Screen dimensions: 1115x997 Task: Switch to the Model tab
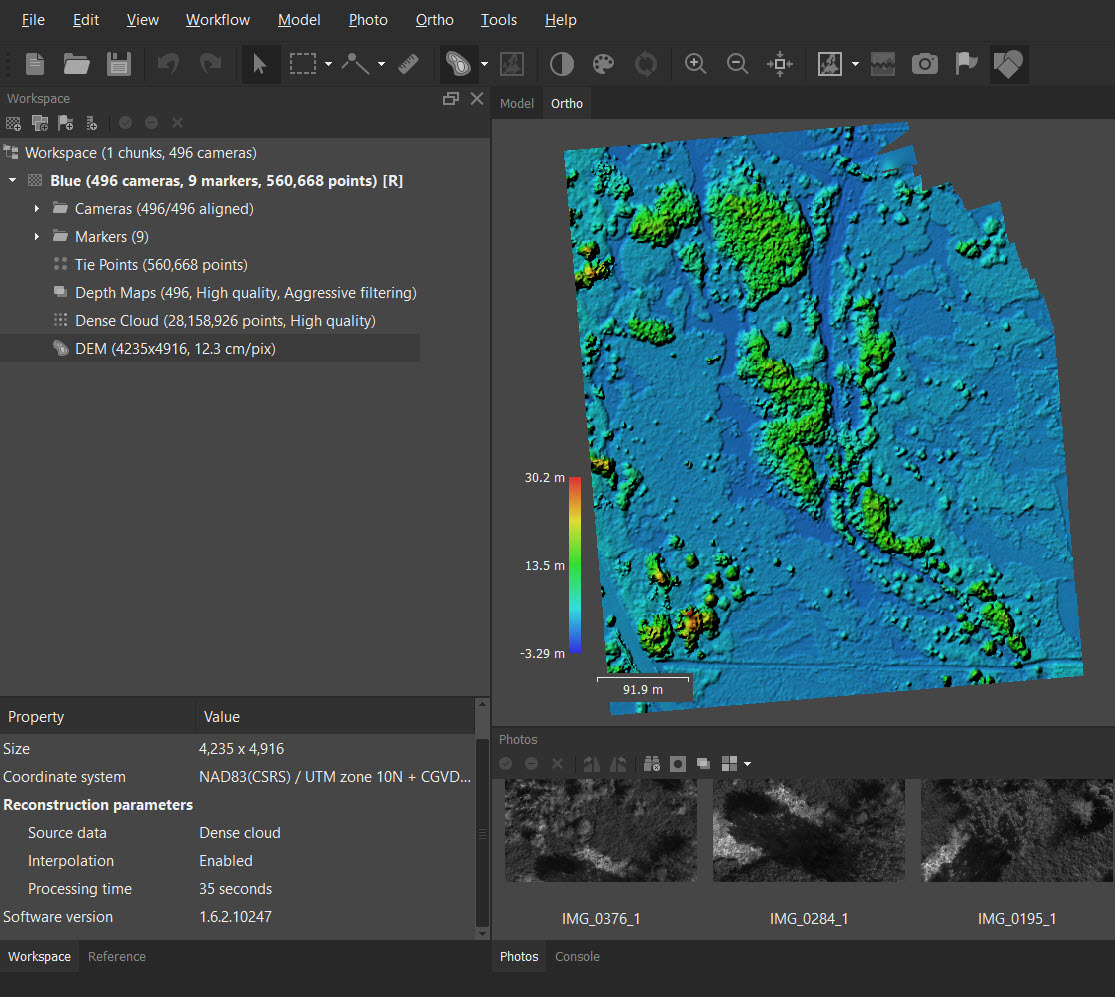[517, 103]
